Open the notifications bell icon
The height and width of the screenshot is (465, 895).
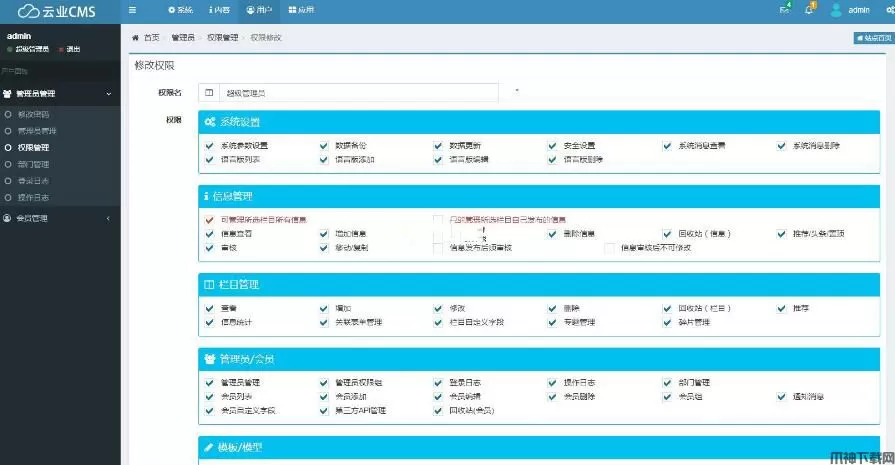point(810,10)
